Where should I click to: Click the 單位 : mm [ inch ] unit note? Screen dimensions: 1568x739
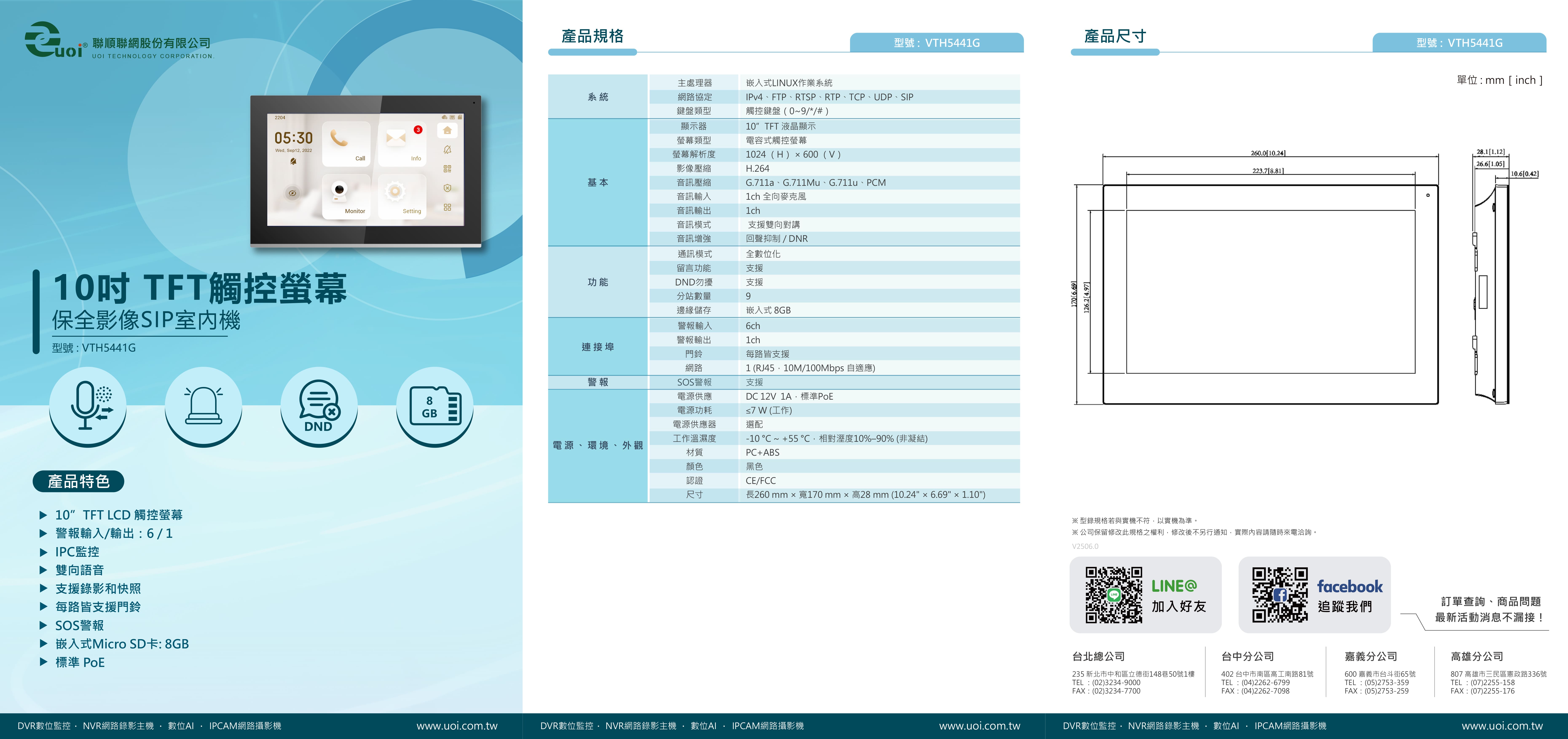pyautogui.click(x=1499, y=80)
